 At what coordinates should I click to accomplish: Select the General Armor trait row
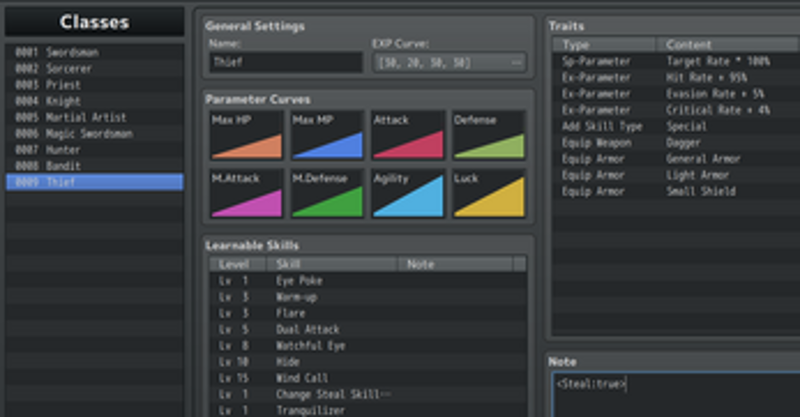coord(677,159)
